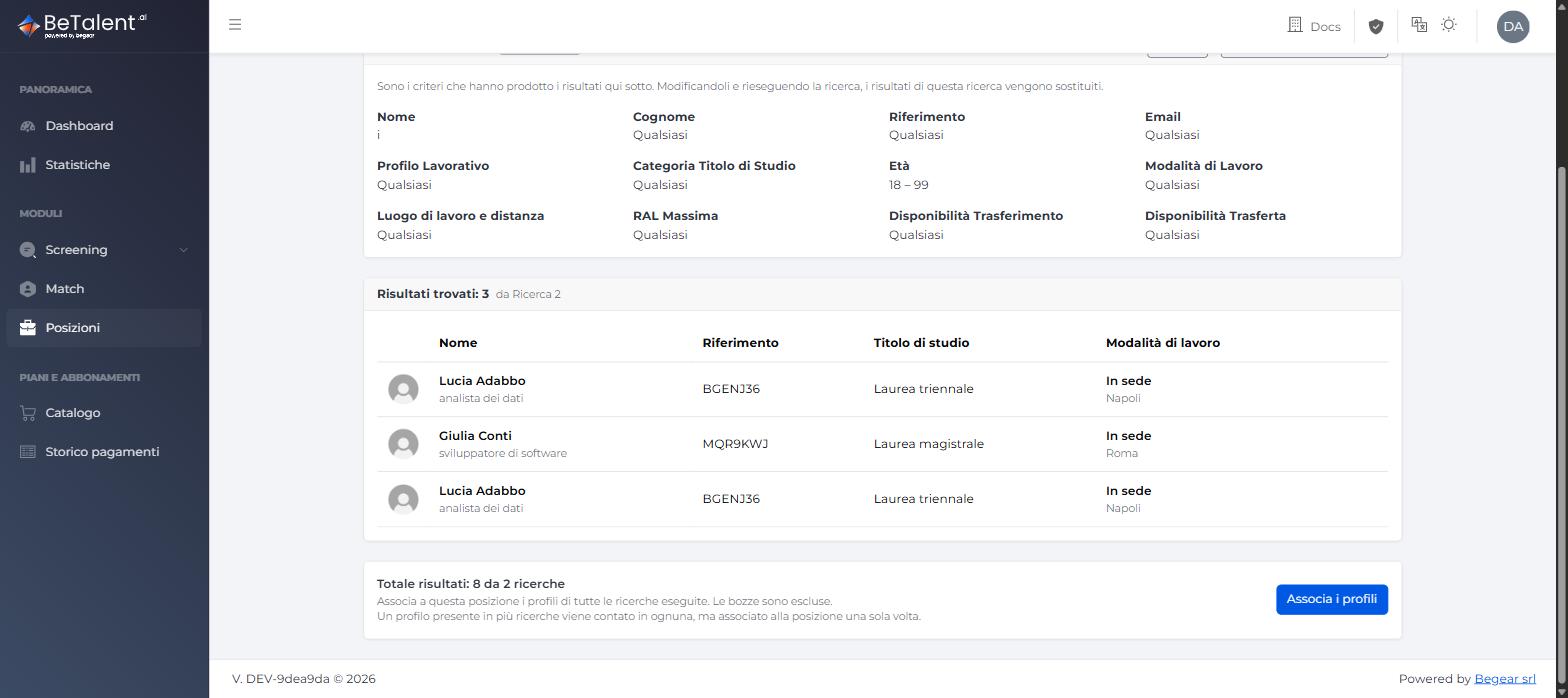
Task: Click the Storico pagamenti list icon
Action: point(27,452)
